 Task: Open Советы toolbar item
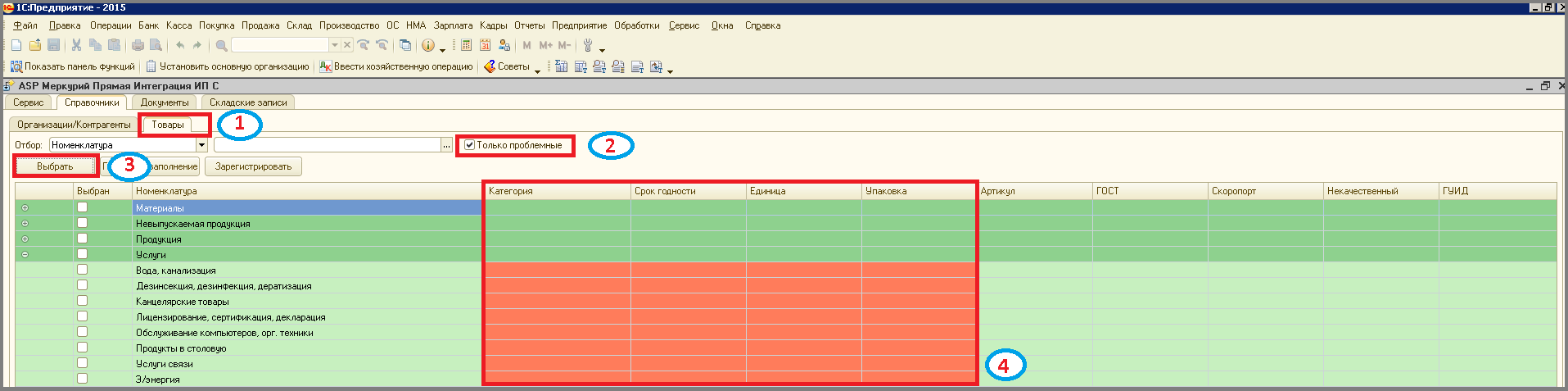[x=507, y=66]
